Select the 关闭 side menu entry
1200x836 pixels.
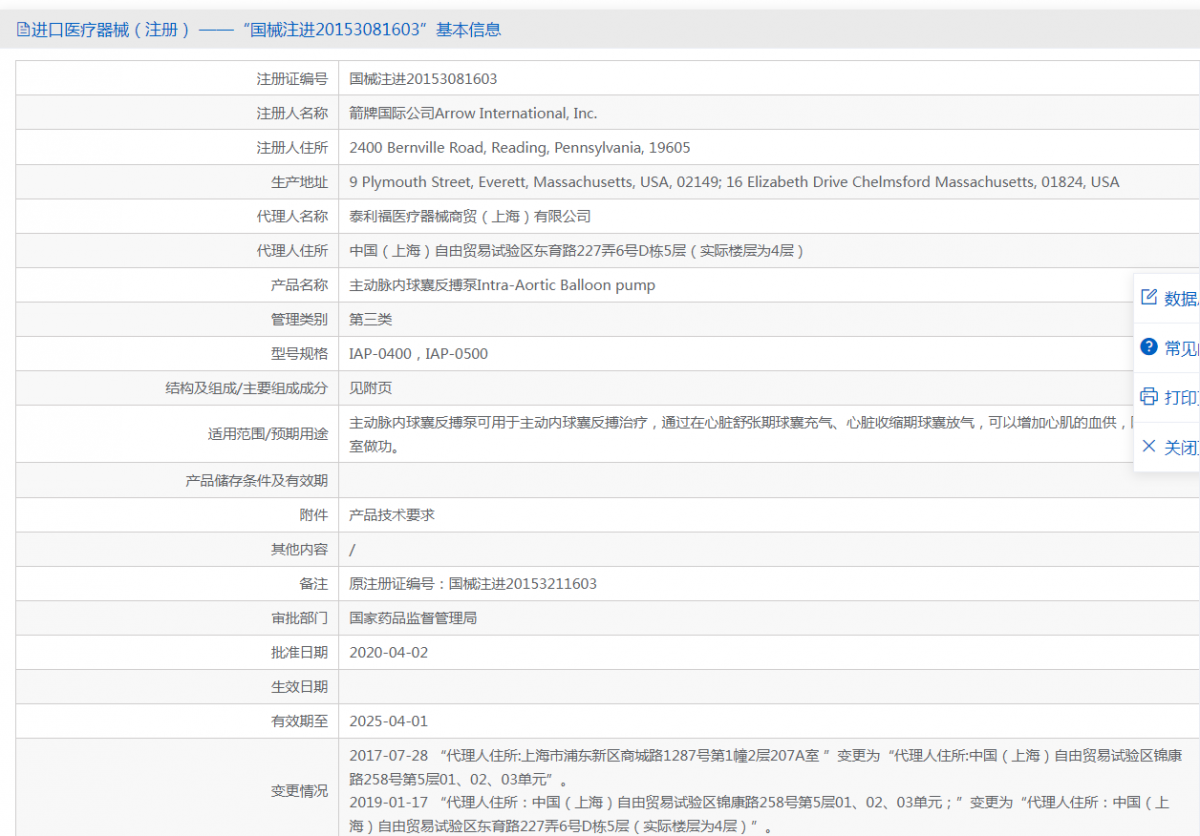[x=1168, y=447]
